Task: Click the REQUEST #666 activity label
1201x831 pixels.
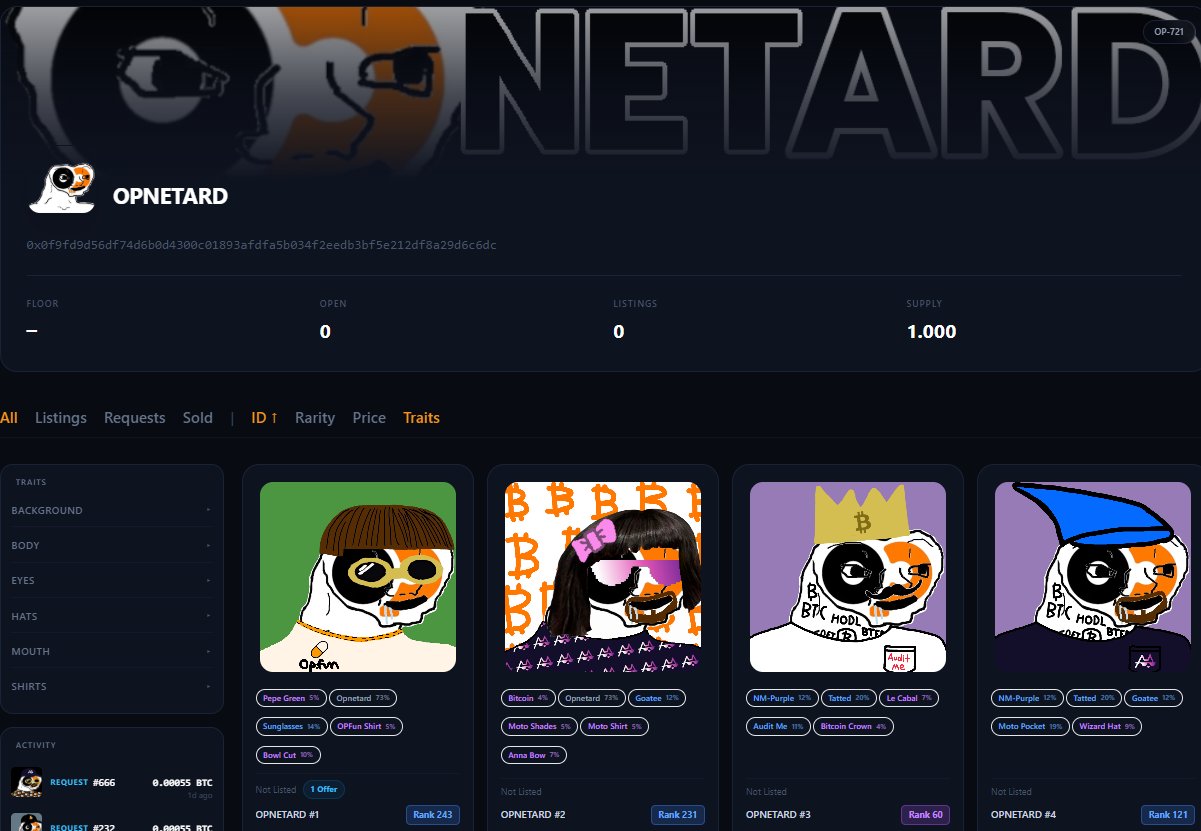Action: [x=82, y=782]
